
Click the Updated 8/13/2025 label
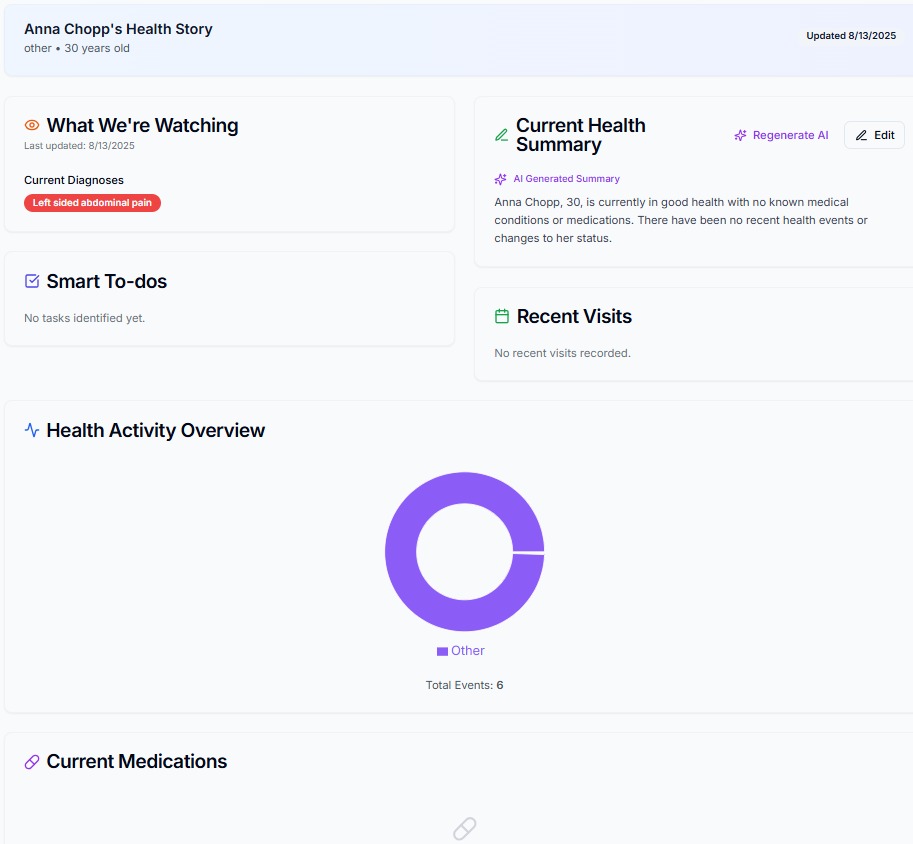coord(851,35)
